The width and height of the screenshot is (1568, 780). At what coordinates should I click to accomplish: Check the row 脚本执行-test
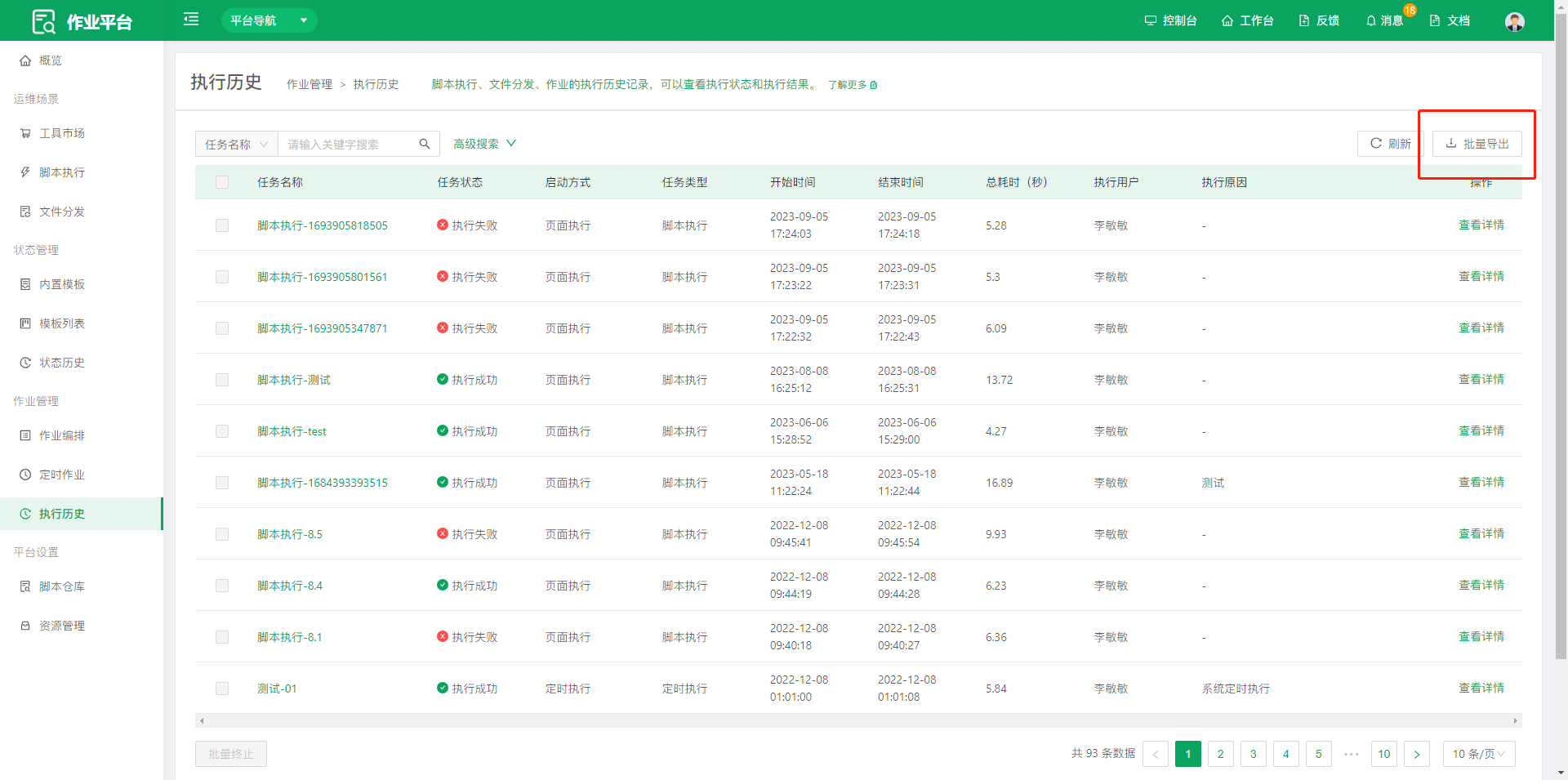point(222,431)
